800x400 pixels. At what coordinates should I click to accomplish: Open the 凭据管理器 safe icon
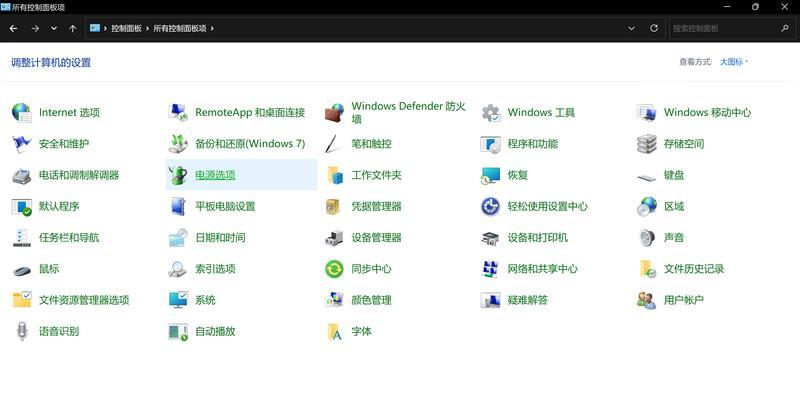[334, 207]
